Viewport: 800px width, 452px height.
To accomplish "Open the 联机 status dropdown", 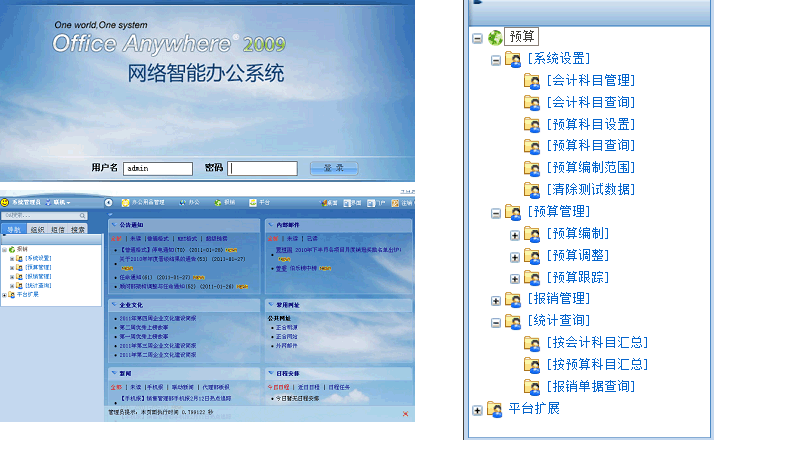I will (62, 203).
